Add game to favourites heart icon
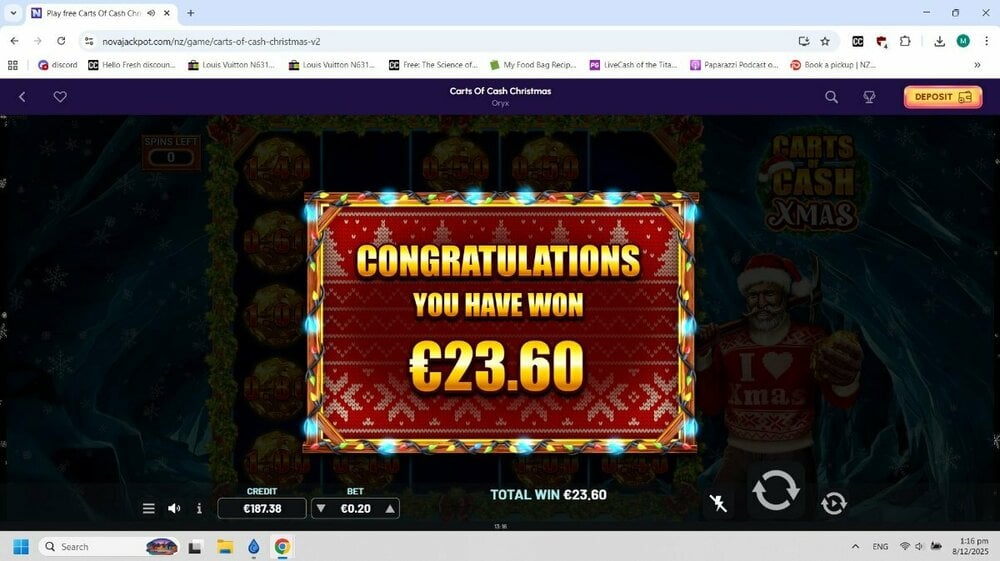 click(60, 97)
